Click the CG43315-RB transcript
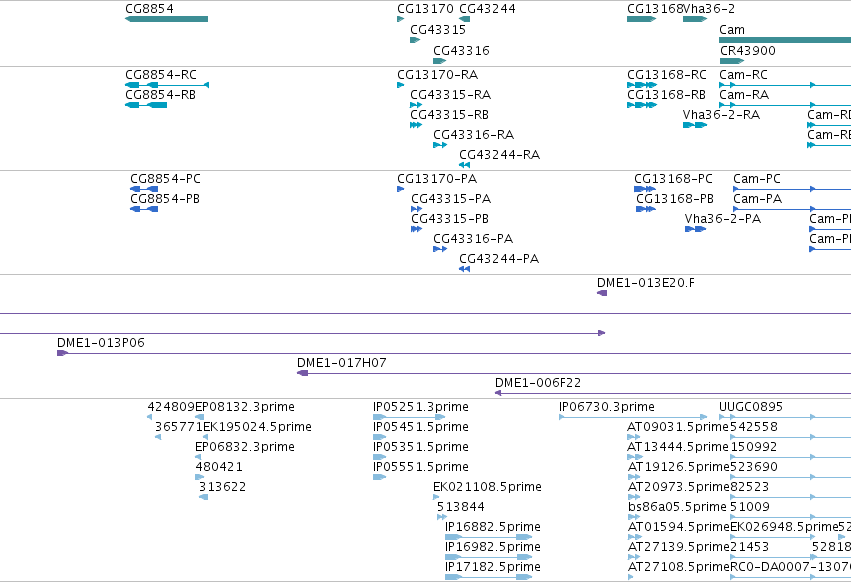The height and width of the screenshot is (582, 851). coord(416,125)
